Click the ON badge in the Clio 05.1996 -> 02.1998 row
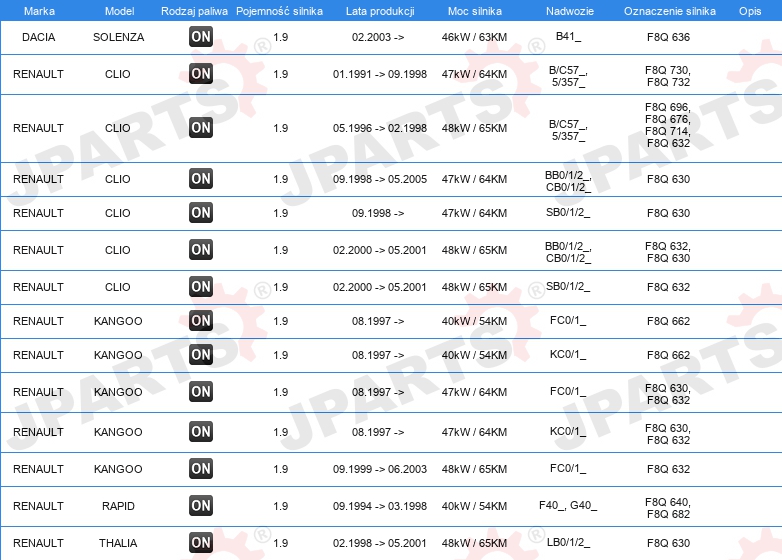This screenshot has width=782, height=560. (201, 128)
